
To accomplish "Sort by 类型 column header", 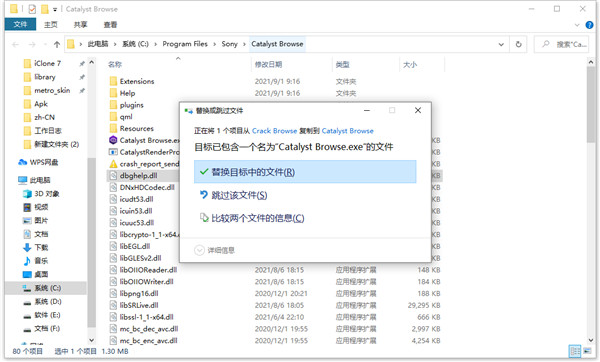I will [x=342, y=64].
